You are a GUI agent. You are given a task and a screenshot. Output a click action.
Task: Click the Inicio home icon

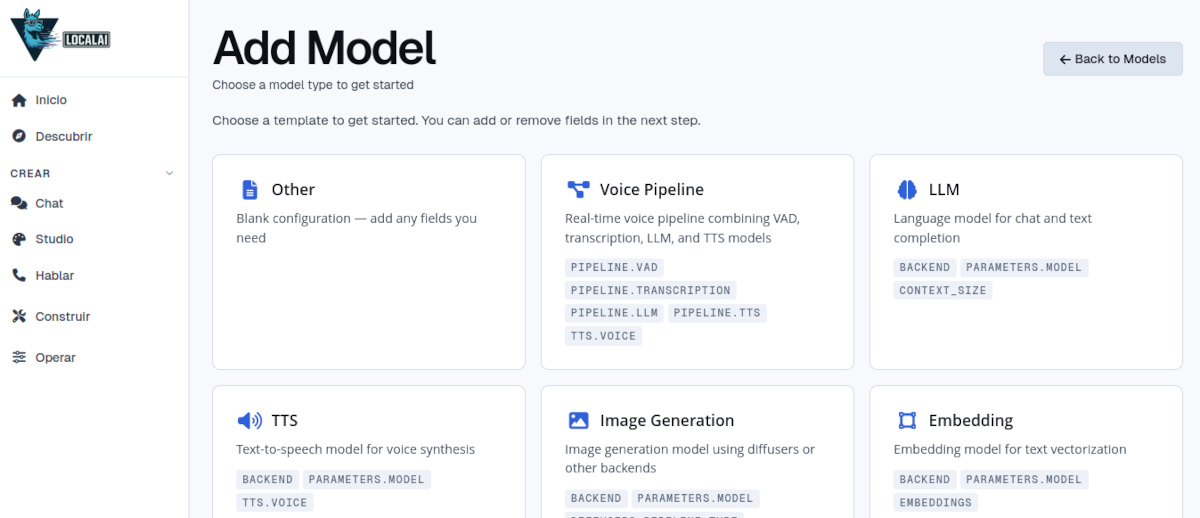pos(18,100)
